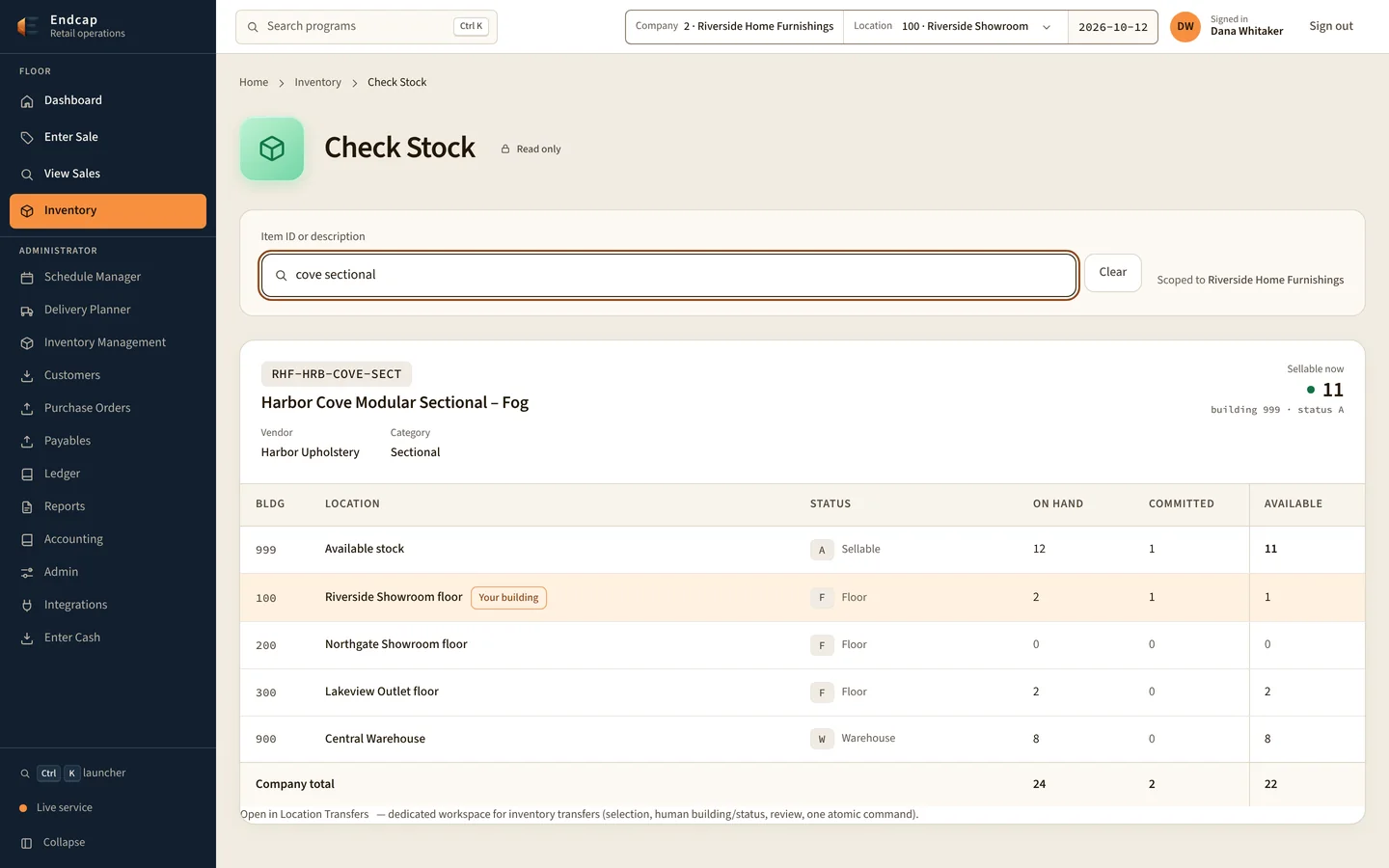Click the Available stock row
Image resolution: width=1389 pixels, height=868 pixels.
point(803,550)
